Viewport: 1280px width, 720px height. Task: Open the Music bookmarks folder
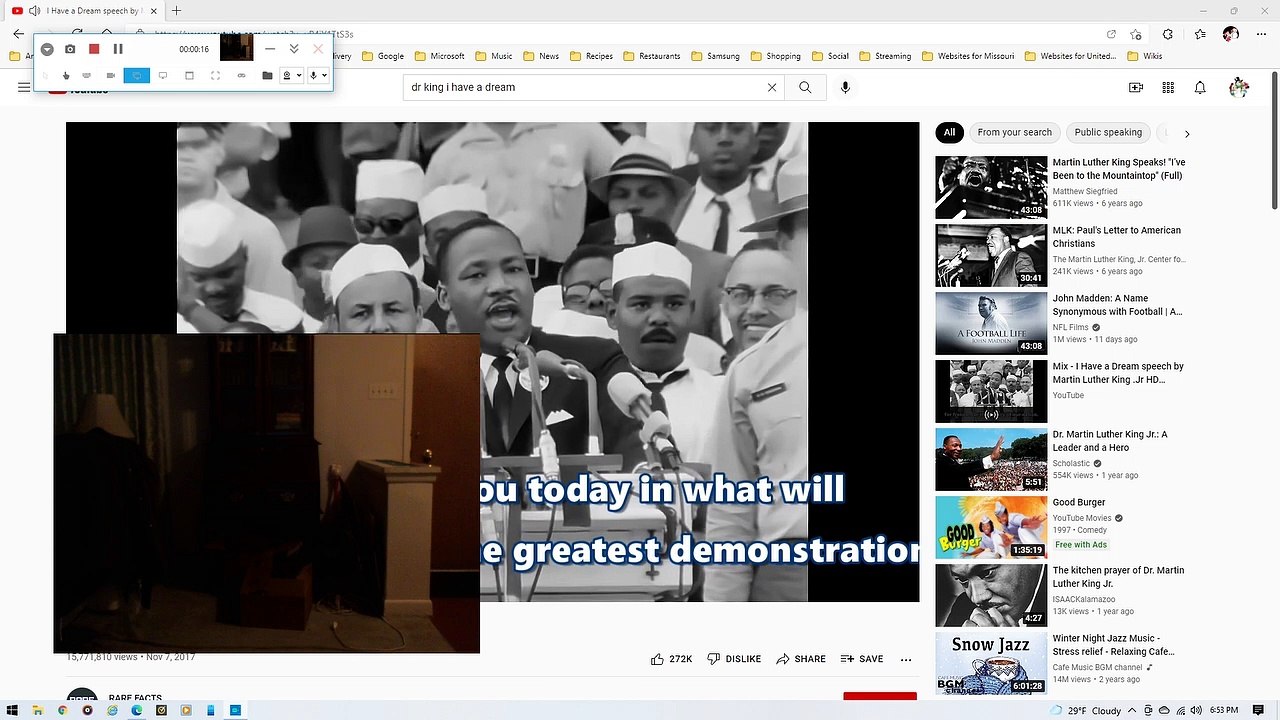(x=494, y=56)
